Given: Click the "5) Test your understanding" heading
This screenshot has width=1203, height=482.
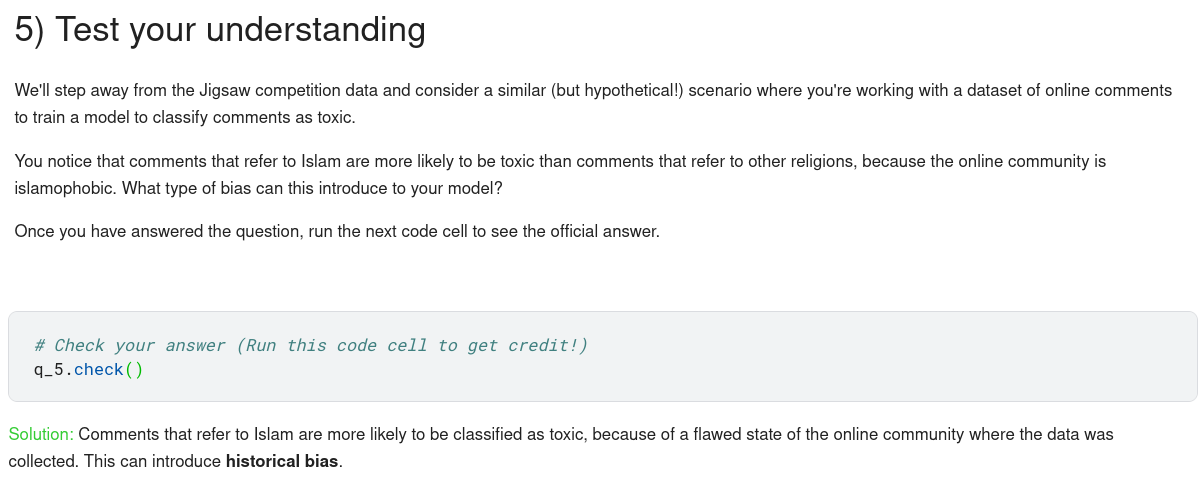Looking at the screenshot, I should [x=220, y=30].
